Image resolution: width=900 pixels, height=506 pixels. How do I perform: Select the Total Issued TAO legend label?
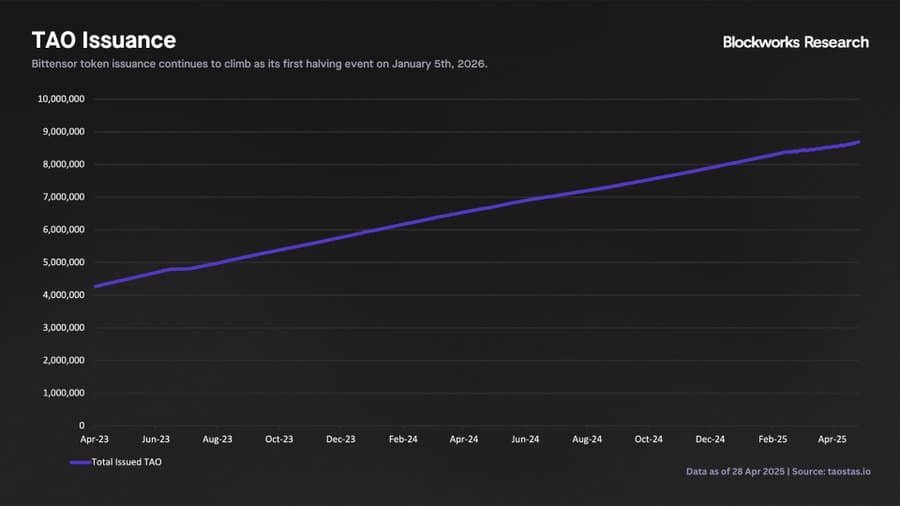[x=126, y=462]
